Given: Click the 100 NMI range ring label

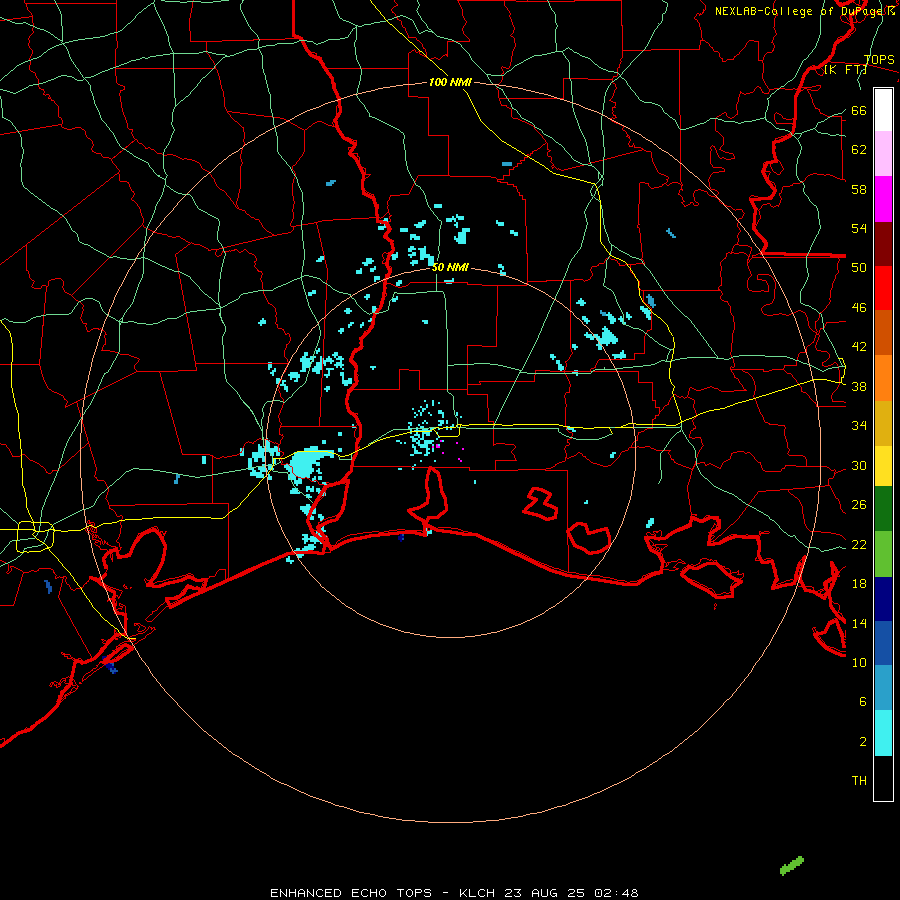Looking at the screenshot, I should (x=450, y=82).
